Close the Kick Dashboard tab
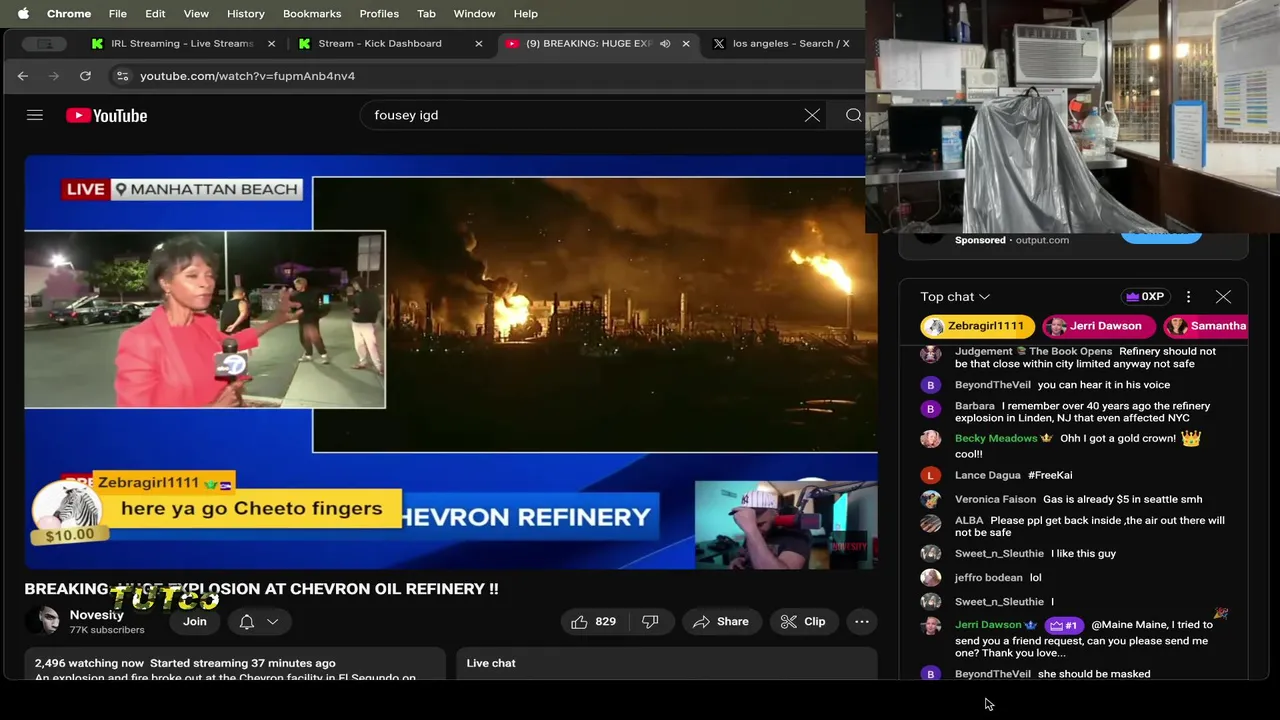 point(478,44)
